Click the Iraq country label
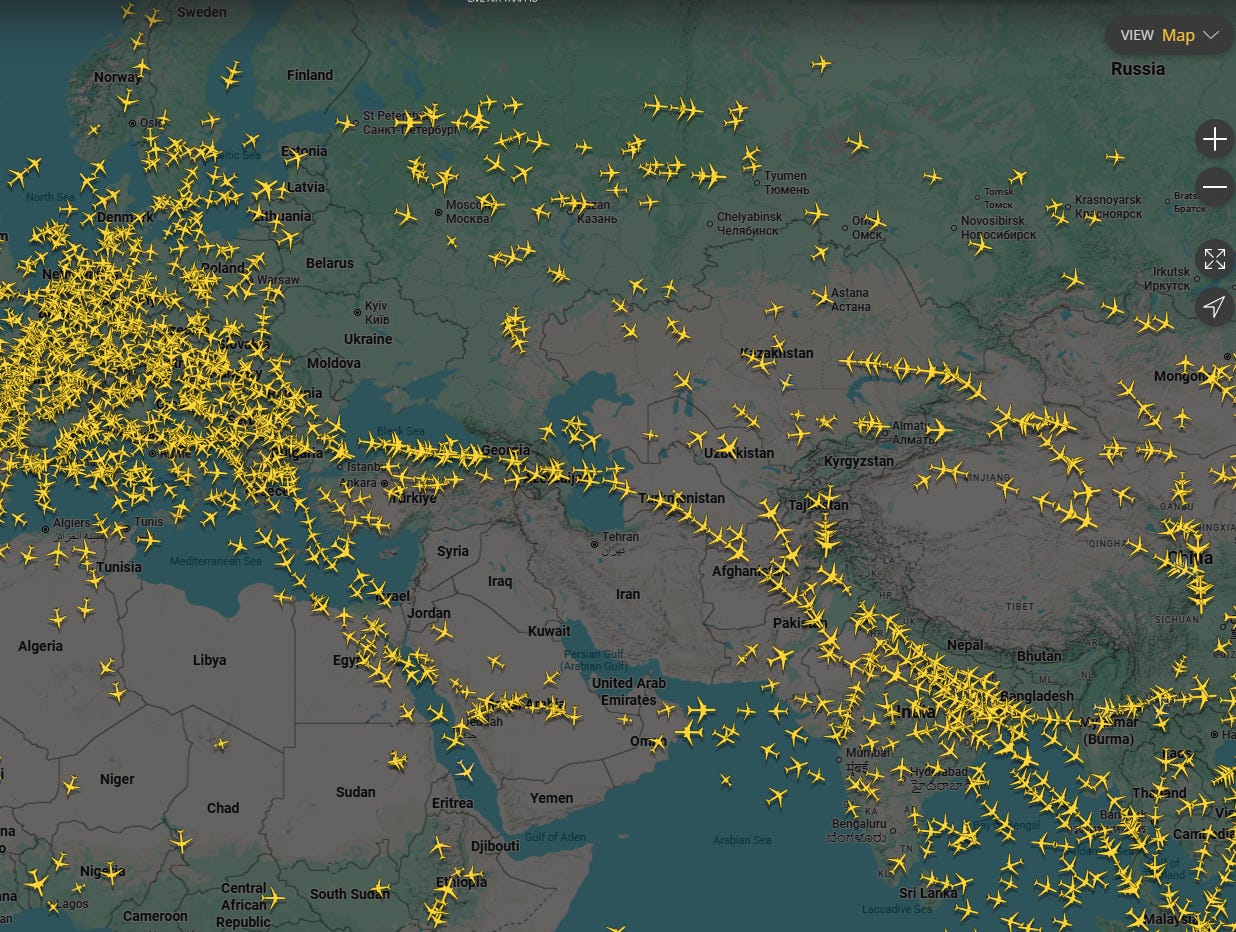Image resolution: width=1236 pixels, height=932 pixels. 500,581
